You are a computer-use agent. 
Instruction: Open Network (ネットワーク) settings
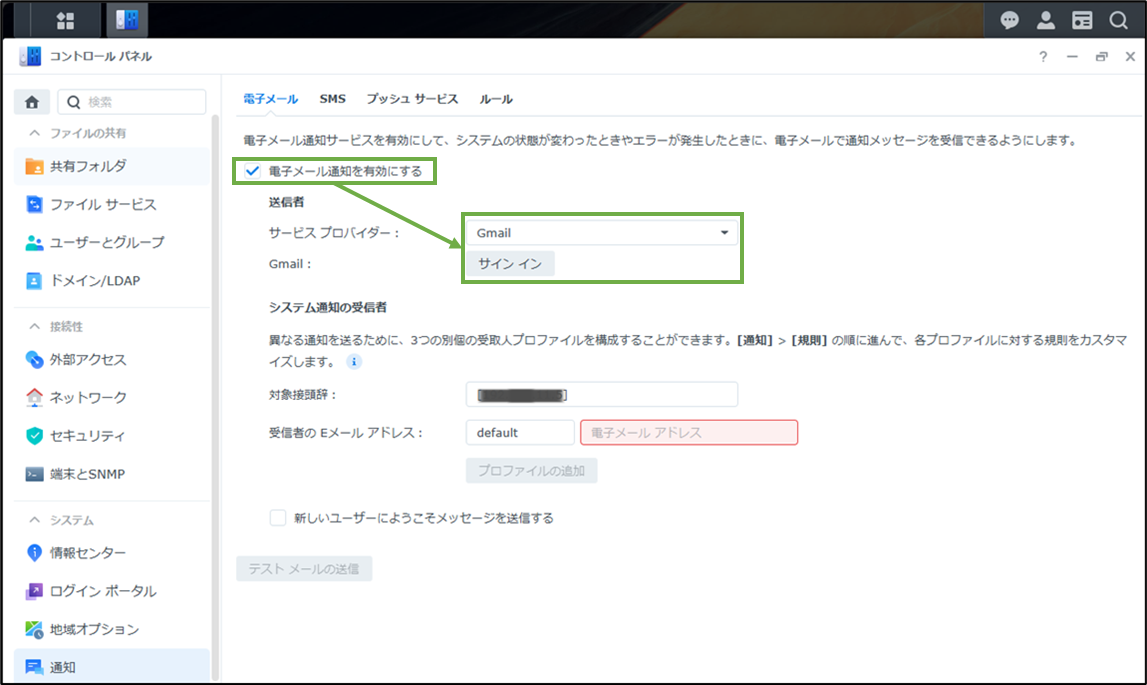pyautogui.click(x=111, y=397)
